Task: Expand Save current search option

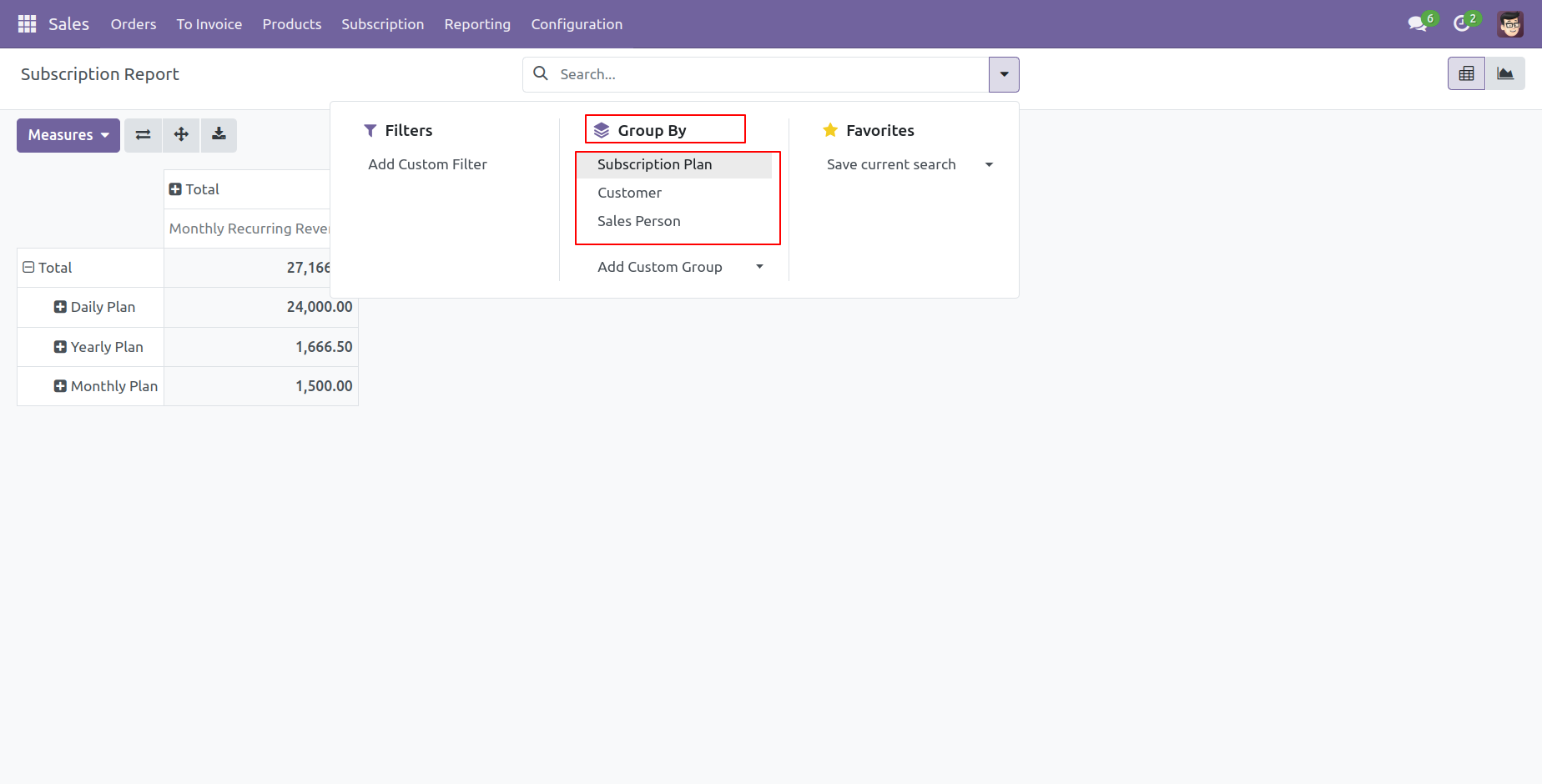Action: 910,164
